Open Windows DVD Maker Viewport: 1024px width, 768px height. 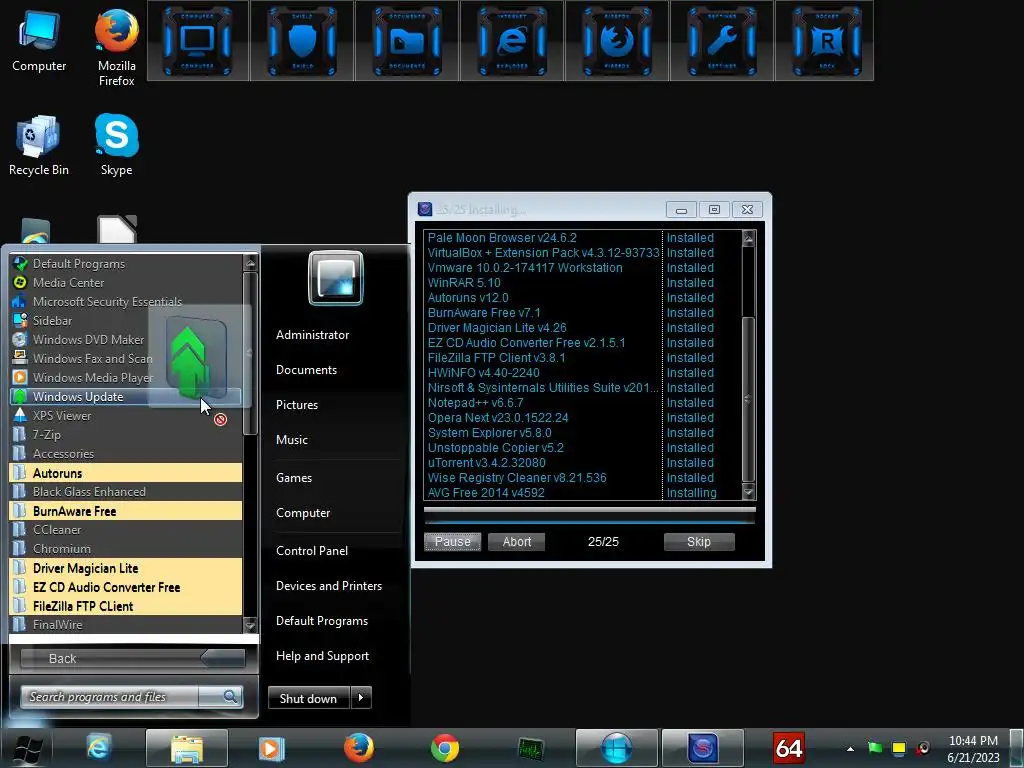(x=125, y=340)
